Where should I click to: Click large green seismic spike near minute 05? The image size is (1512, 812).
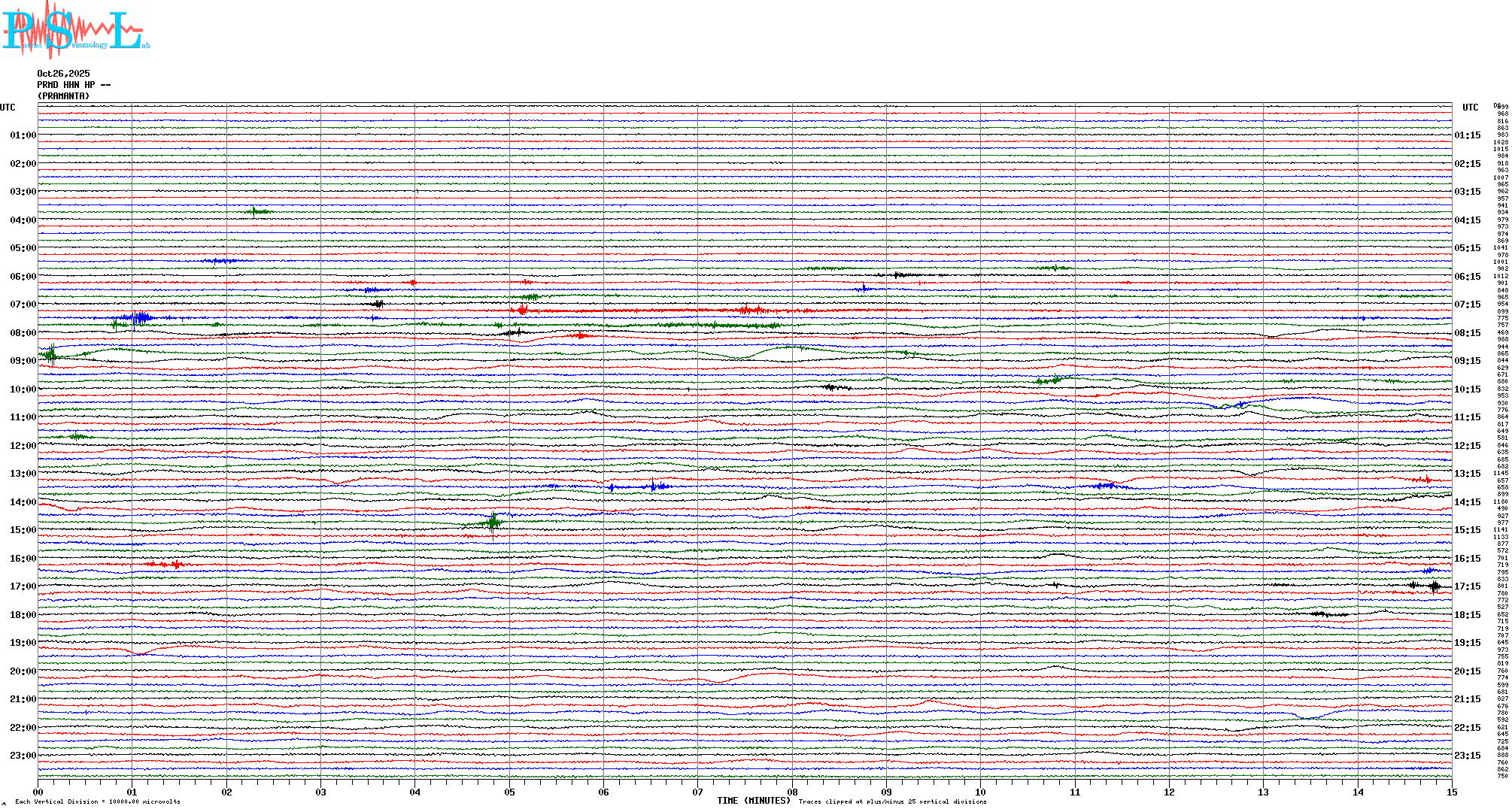pyautogui.click(x=493, y=522)
